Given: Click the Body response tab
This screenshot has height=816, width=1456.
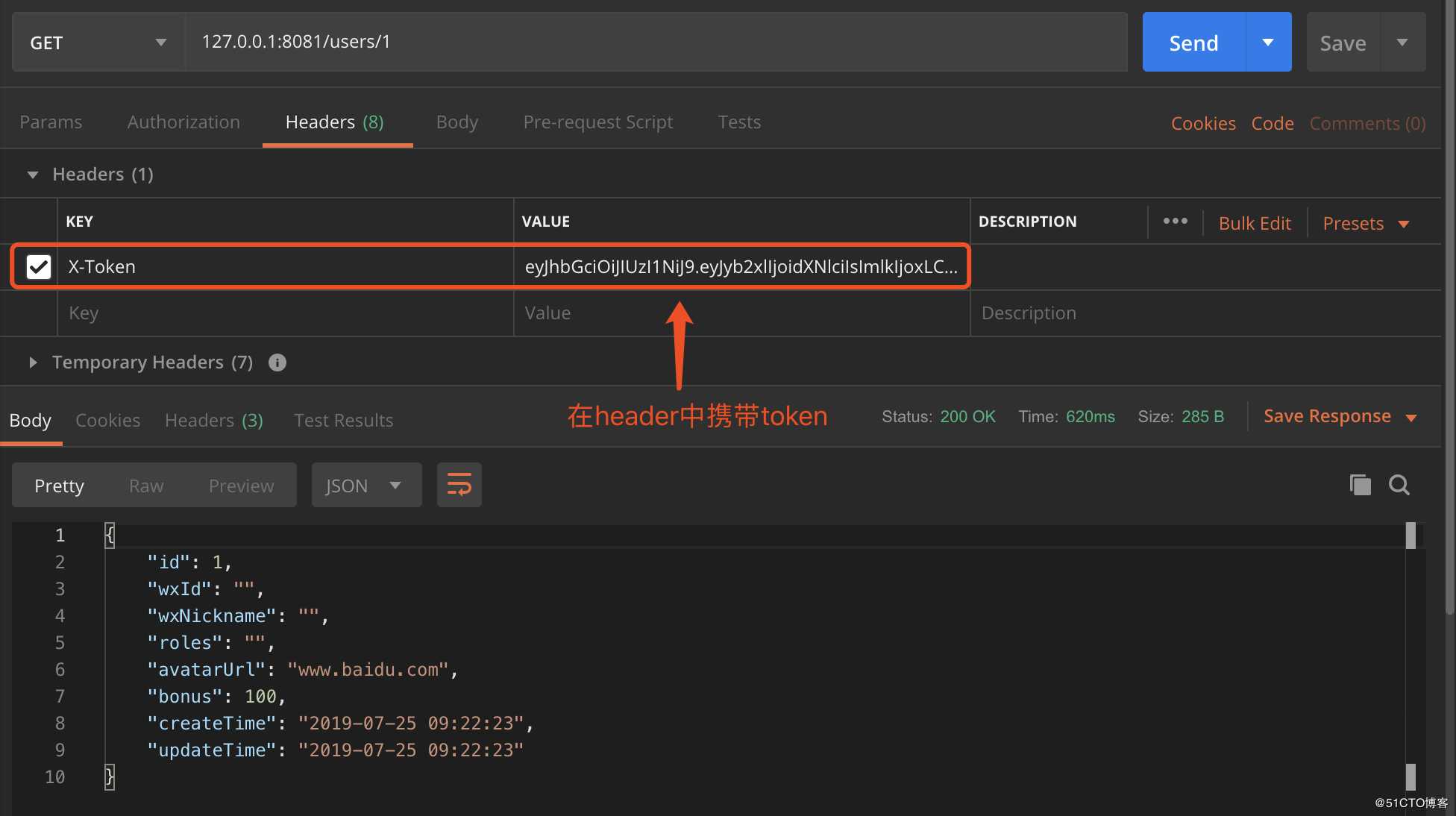Looking at the screenshot, I should coord(30,419).
